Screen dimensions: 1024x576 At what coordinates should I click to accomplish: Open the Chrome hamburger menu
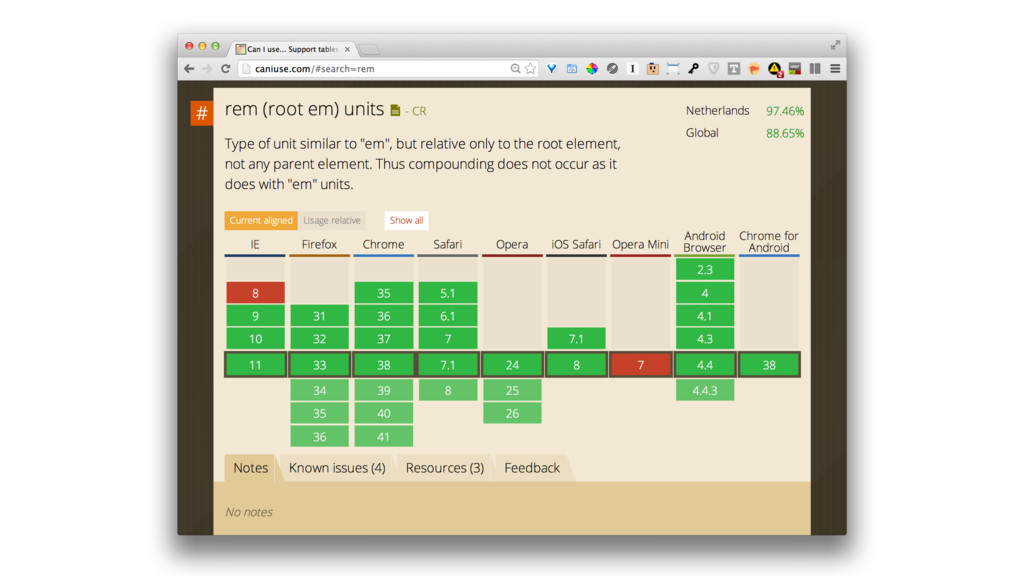(x=835, y=69)
